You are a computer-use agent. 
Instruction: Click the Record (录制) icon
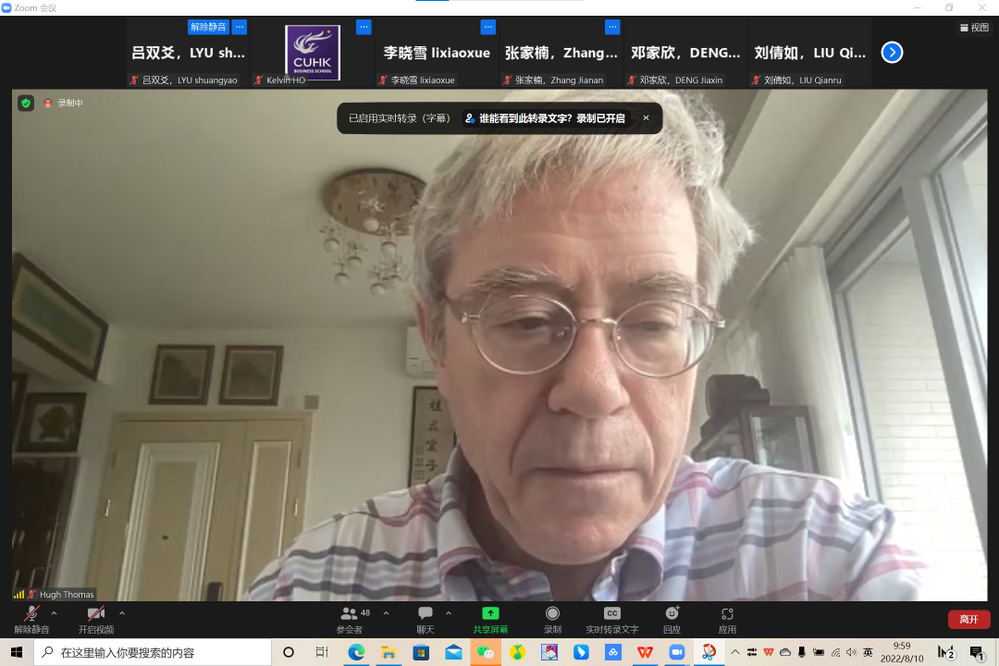(552, 614)
